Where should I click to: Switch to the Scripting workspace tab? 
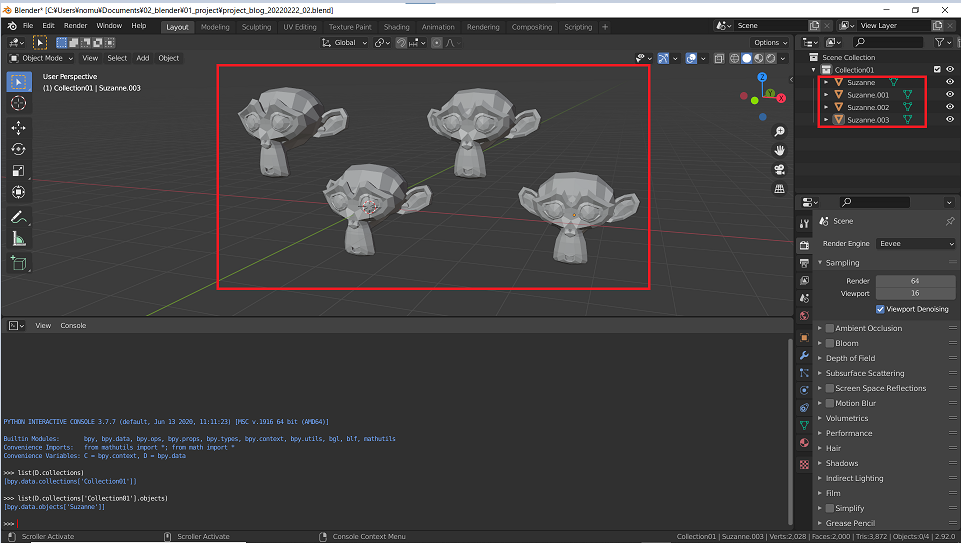pos(578,27)
